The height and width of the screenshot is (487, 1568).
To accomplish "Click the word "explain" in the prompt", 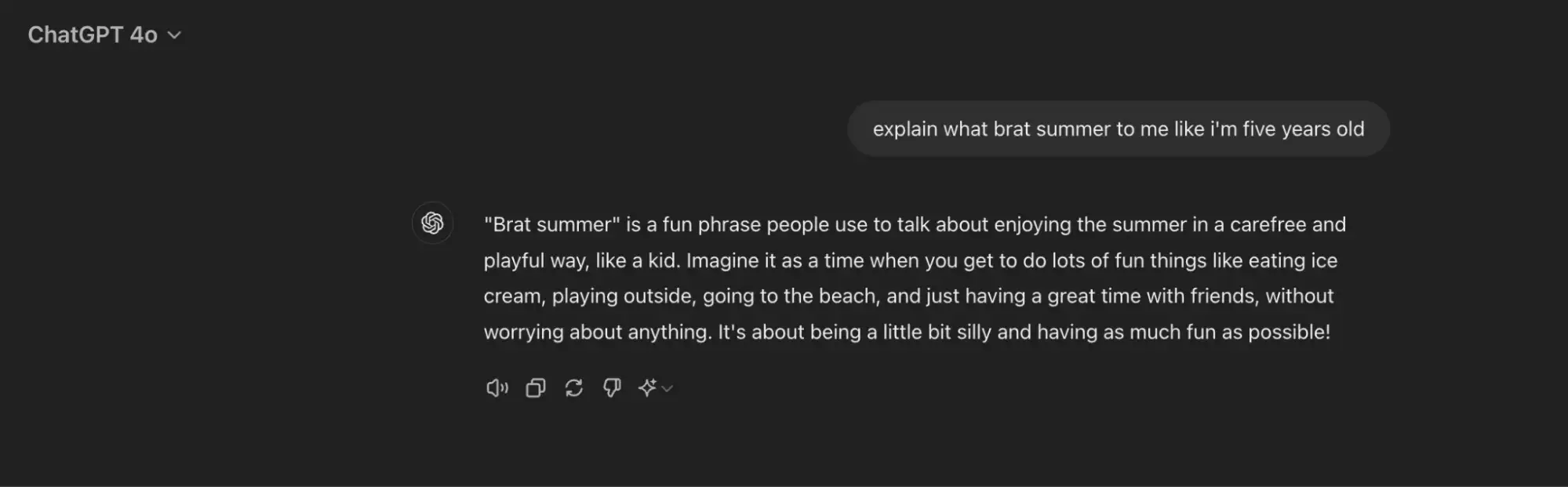I will [x=904, y=129].
